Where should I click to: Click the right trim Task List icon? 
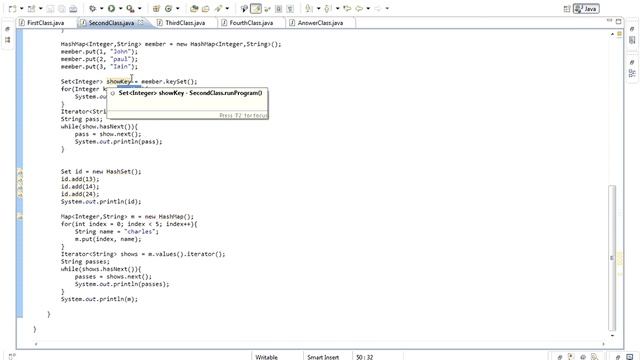(632, 40)
